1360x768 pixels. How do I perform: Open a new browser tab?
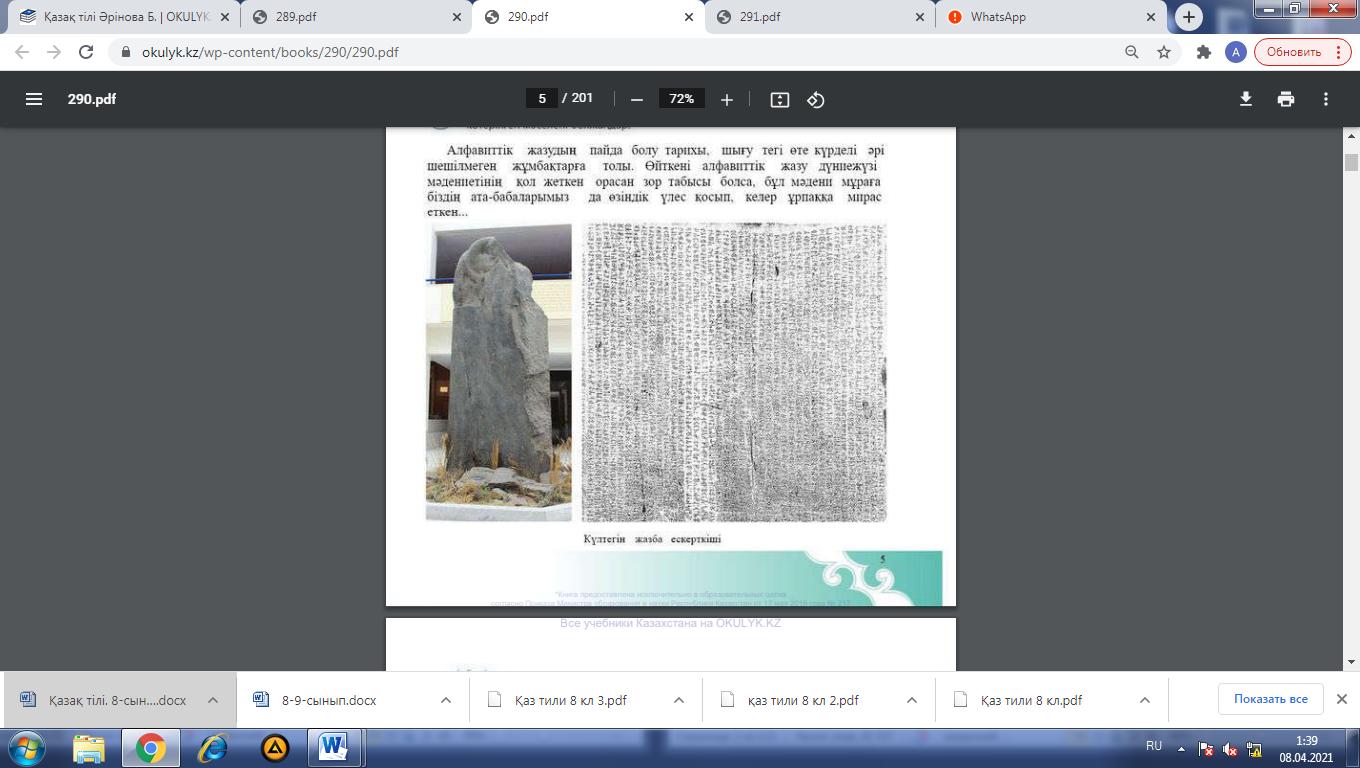(1189, 17)
